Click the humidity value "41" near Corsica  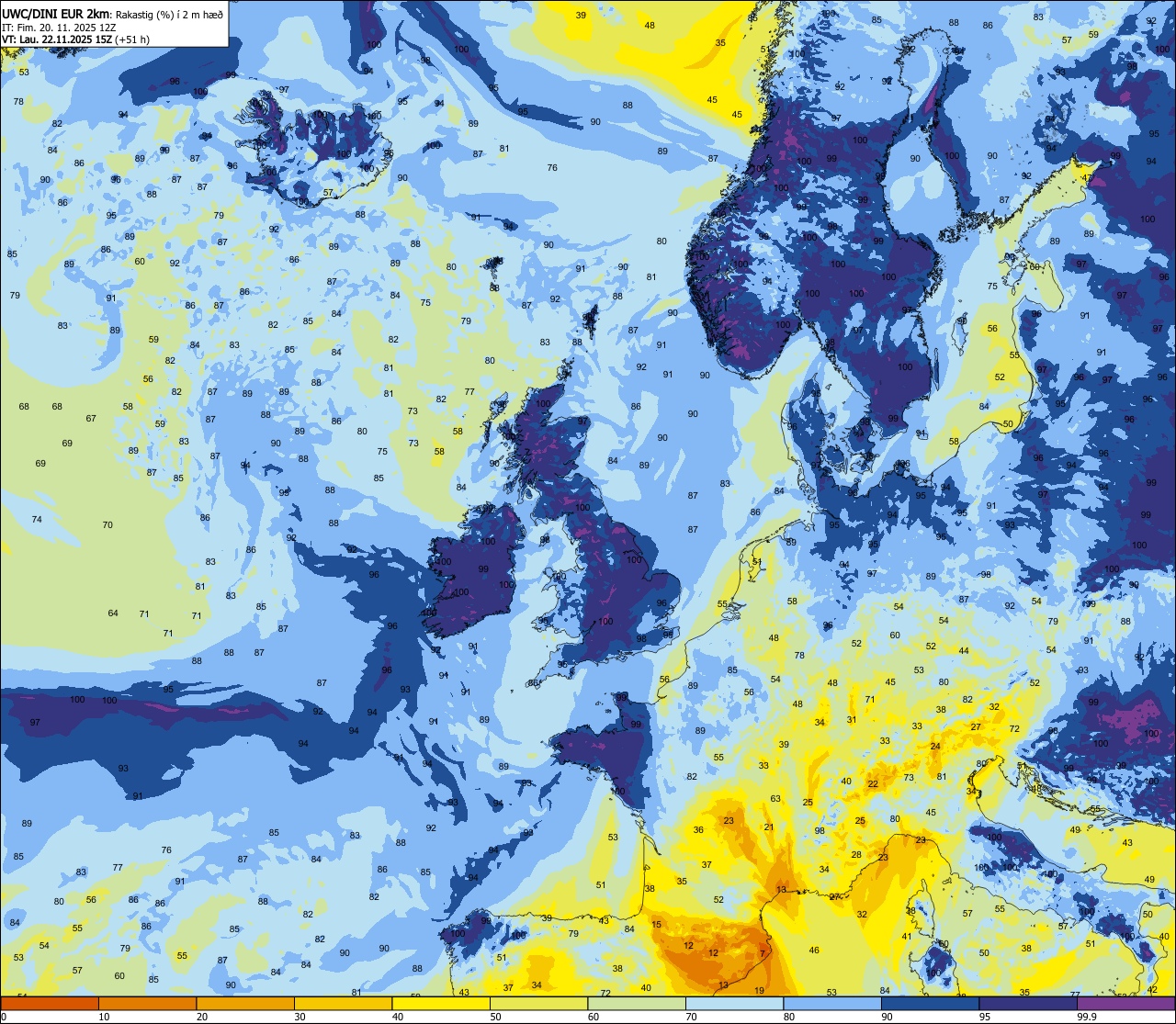(906, 937)
